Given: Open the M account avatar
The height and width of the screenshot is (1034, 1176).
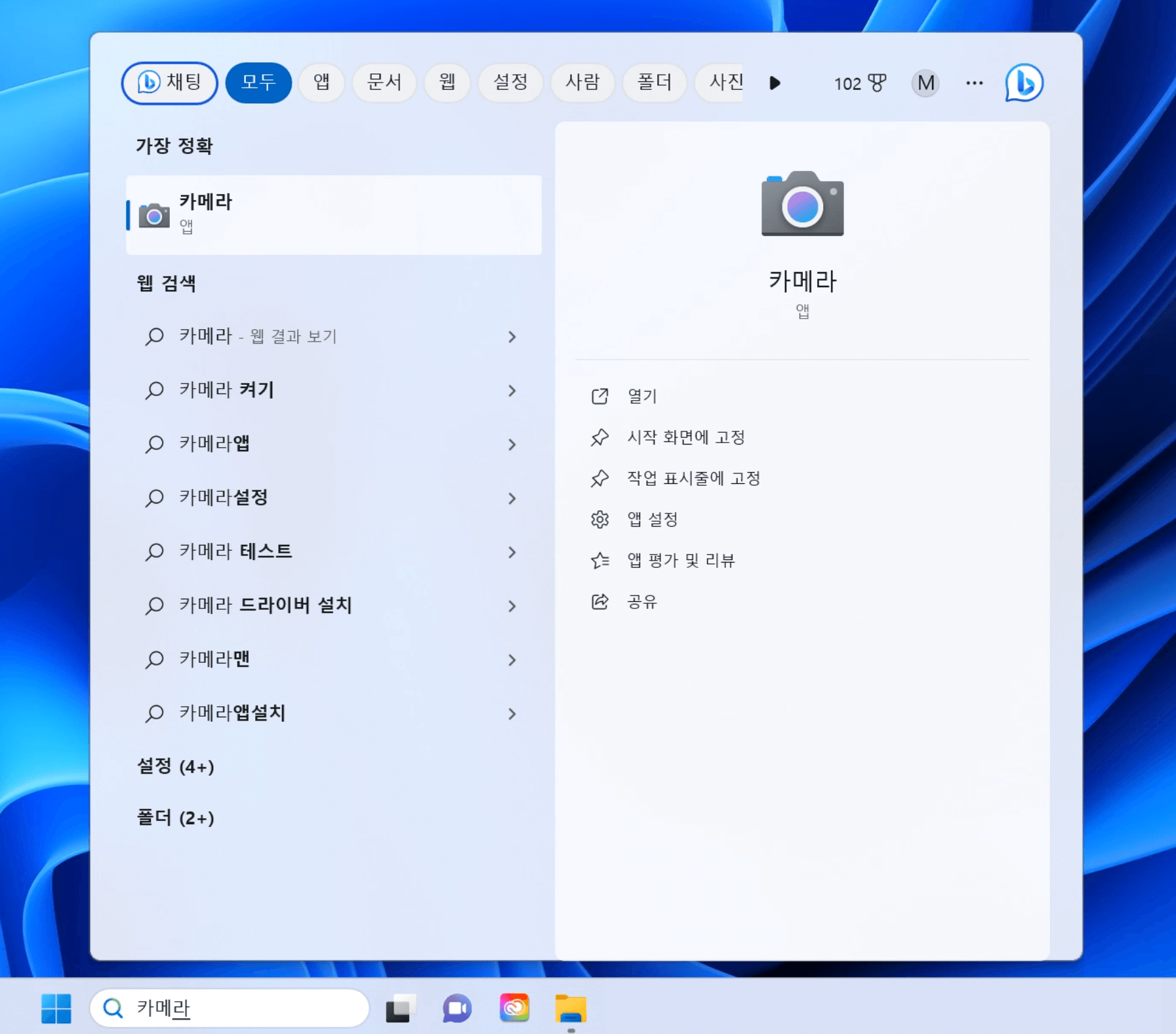Looking at the screenshot, I should point(925,83).
